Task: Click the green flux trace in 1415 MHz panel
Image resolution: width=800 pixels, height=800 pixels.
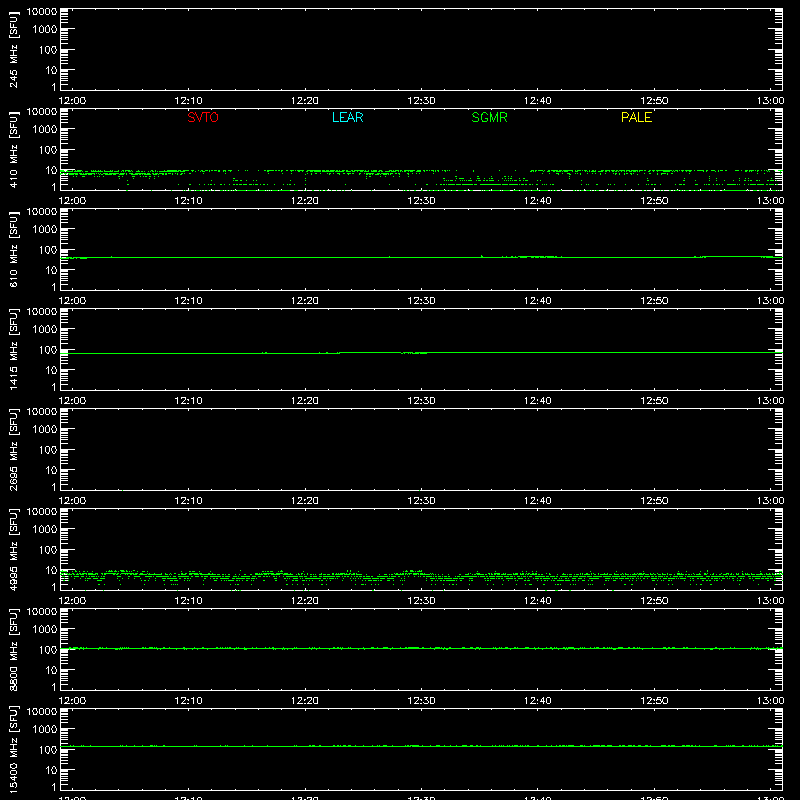Action: (x=421, y=353)
